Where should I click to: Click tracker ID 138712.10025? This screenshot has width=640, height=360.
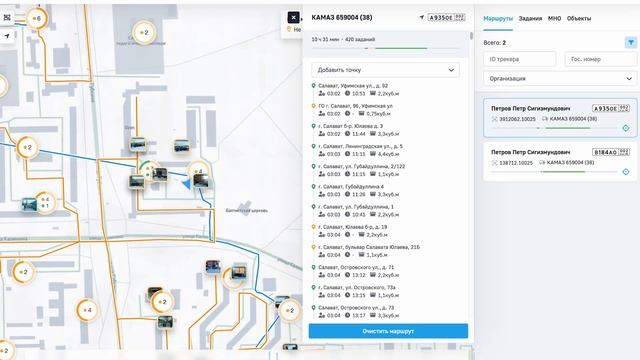pos(516,163)
